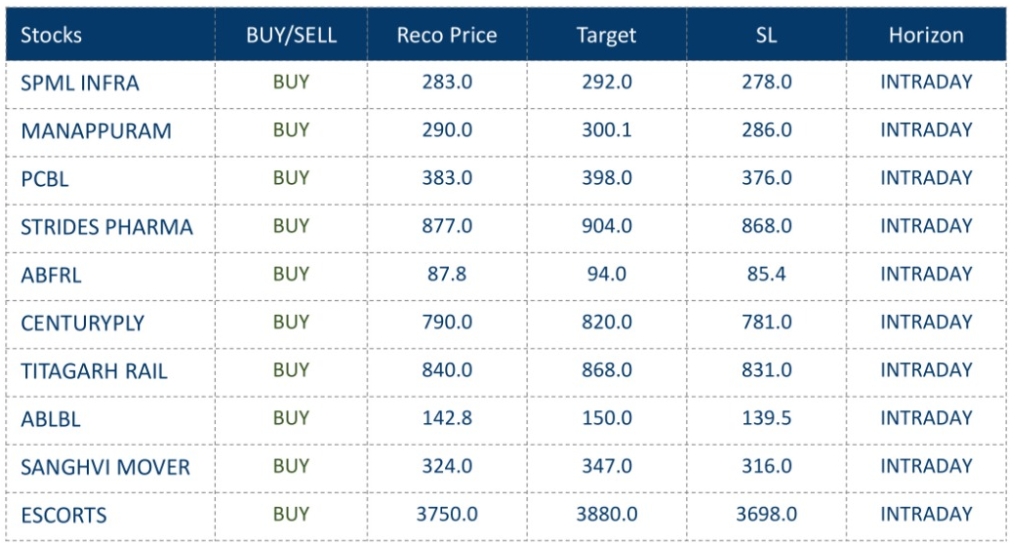Viewport: 1019px width, 545px height.
Task: Select the Reco Price header cell
Action: (x=447, y=35)
